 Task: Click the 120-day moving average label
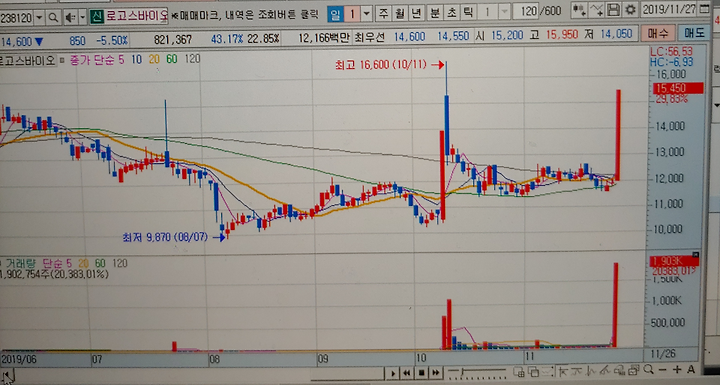(192, 59)
